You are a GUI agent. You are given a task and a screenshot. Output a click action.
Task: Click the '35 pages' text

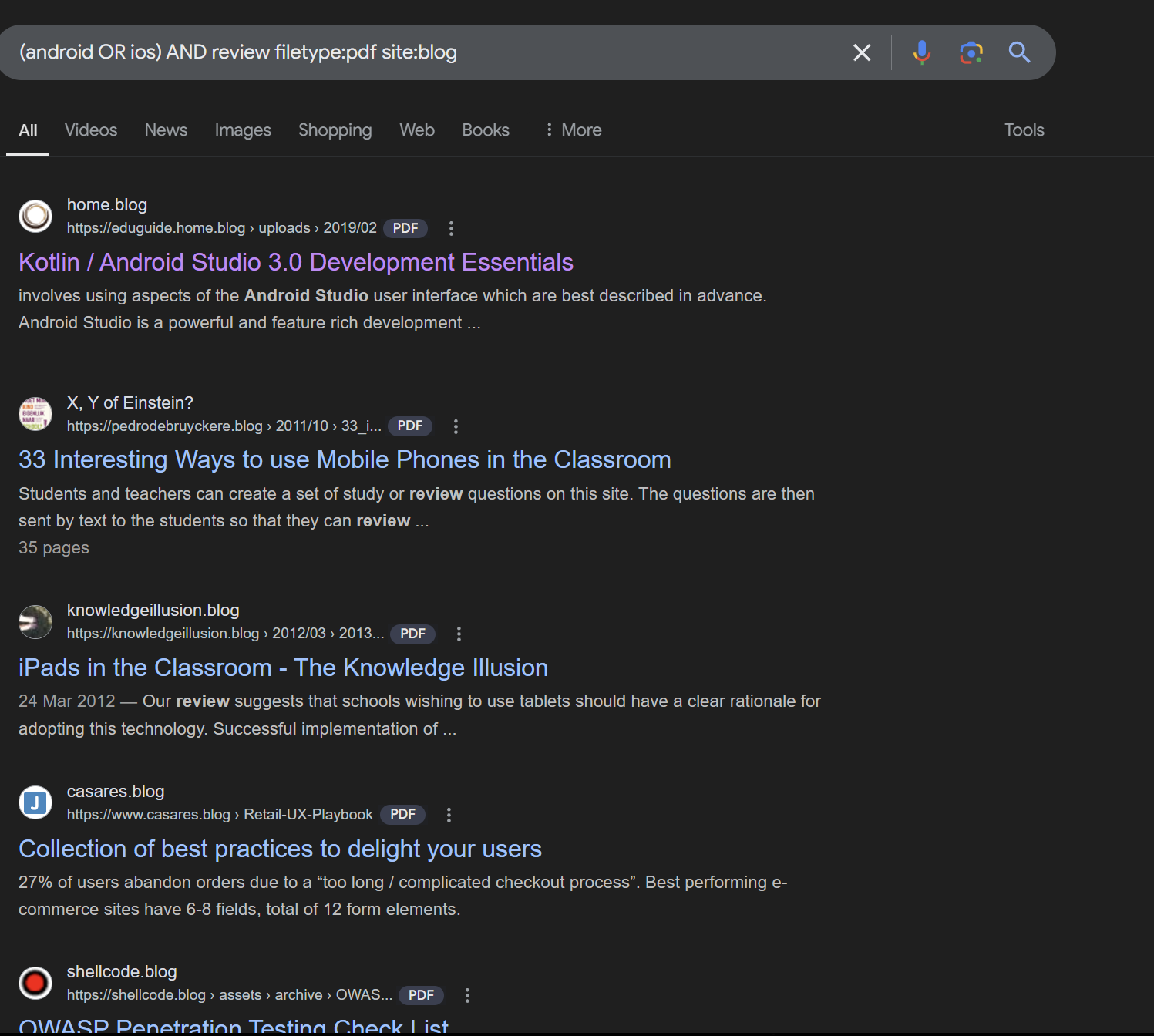[x=54, y=548]
